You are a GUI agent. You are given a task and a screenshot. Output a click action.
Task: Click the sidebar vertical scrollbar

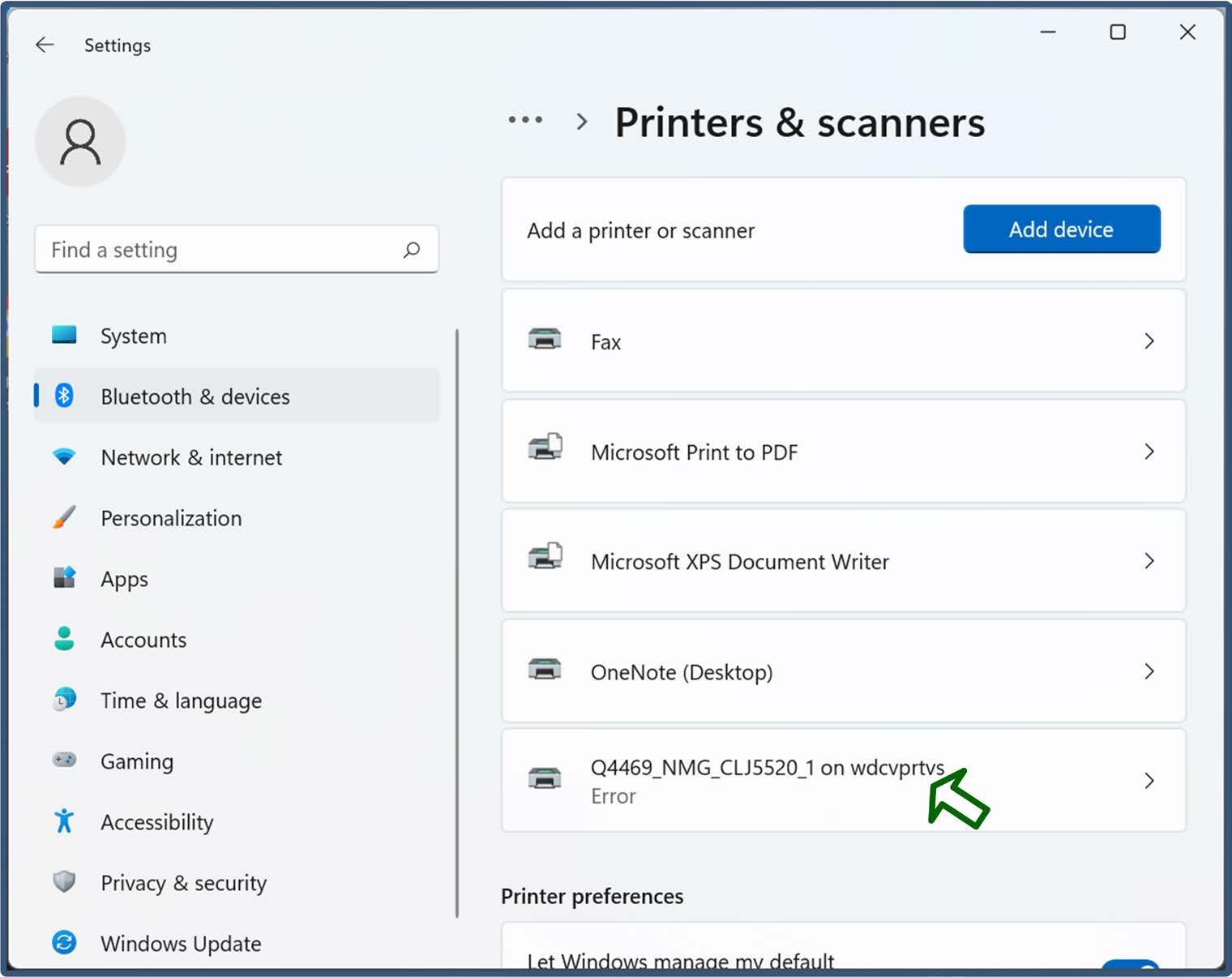point(457,623)
